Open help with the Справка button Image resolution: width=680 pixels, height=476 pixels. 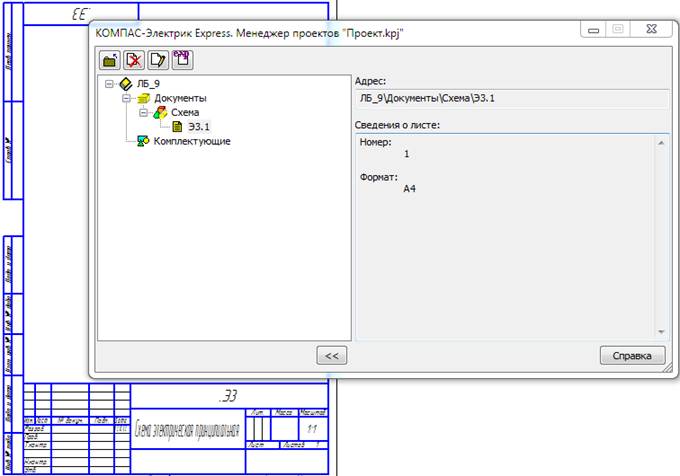632,355
